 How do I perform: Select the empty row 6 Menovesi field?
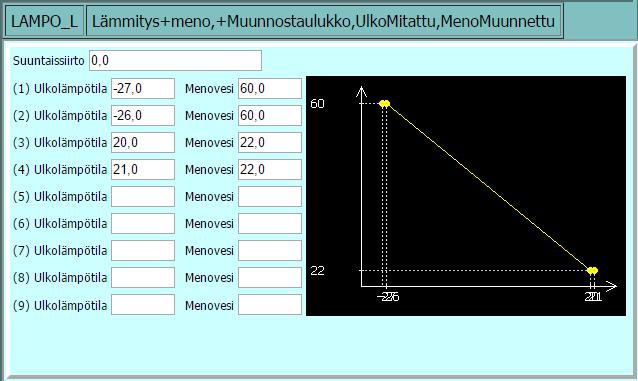pyautogui.click(x=270, y=223)
